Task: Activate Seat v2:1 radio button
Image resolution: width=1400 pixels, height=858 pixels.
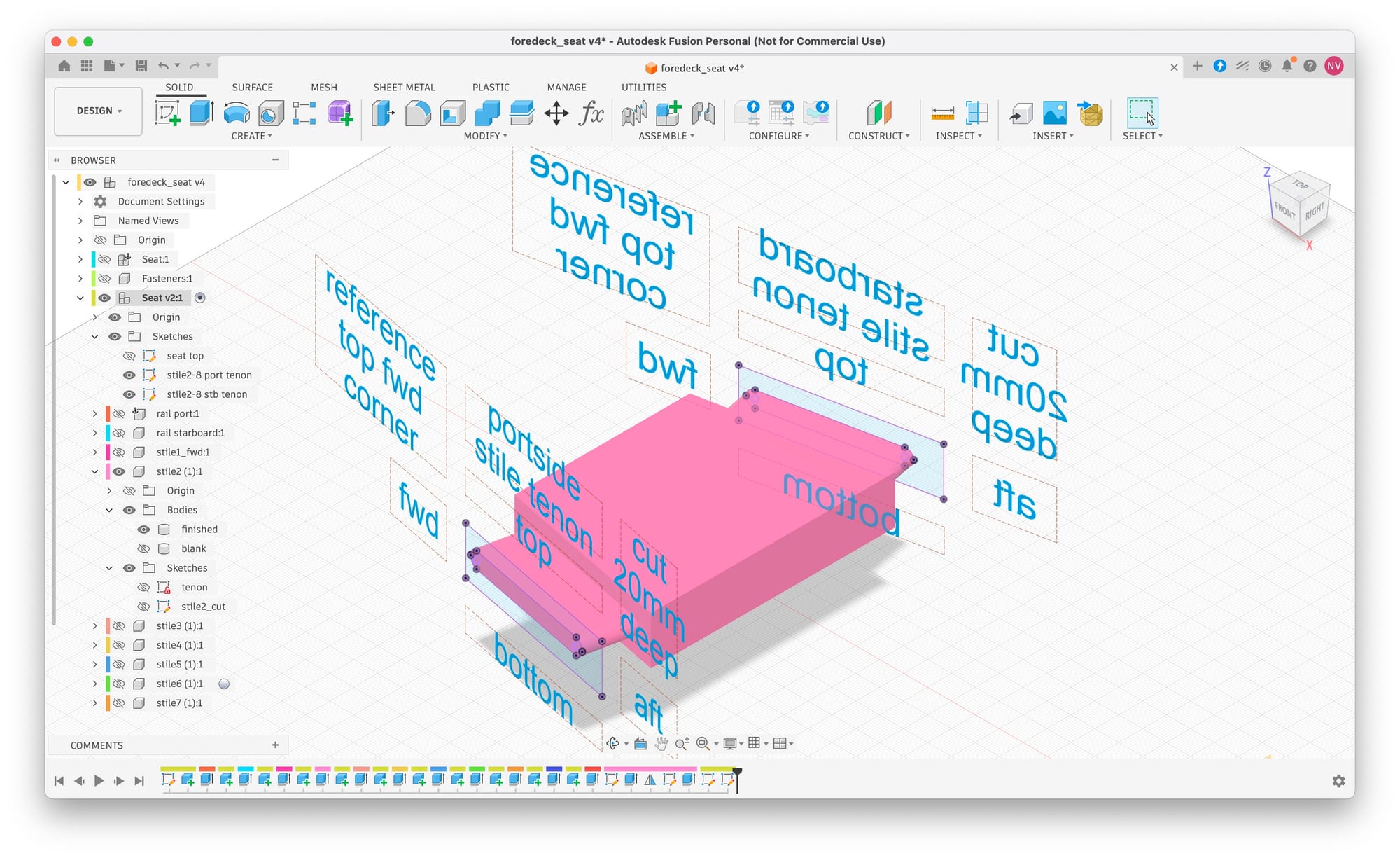Action: pos(200,298)
